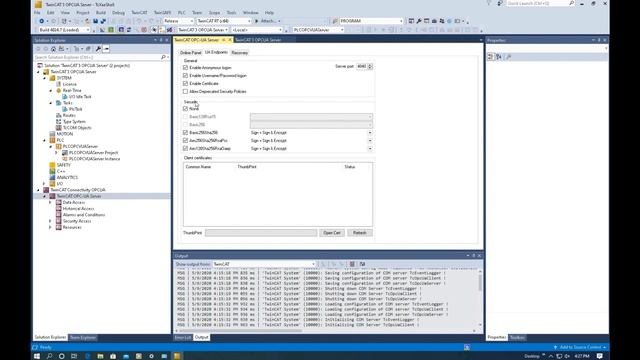Select the UA Endpoints tab
Screen dimensions: 640x360
coord(216,52)
